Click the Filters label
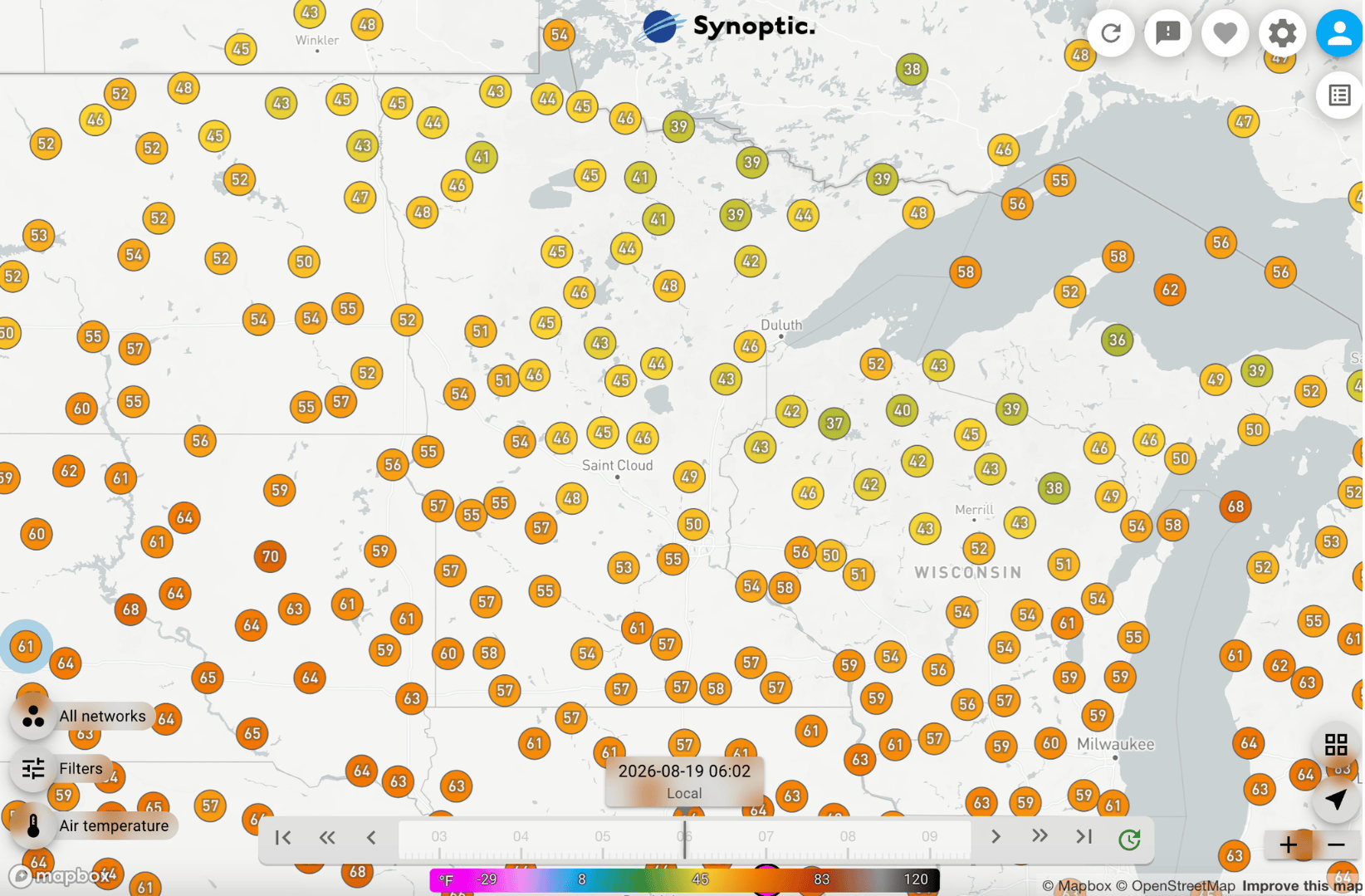 81,769
